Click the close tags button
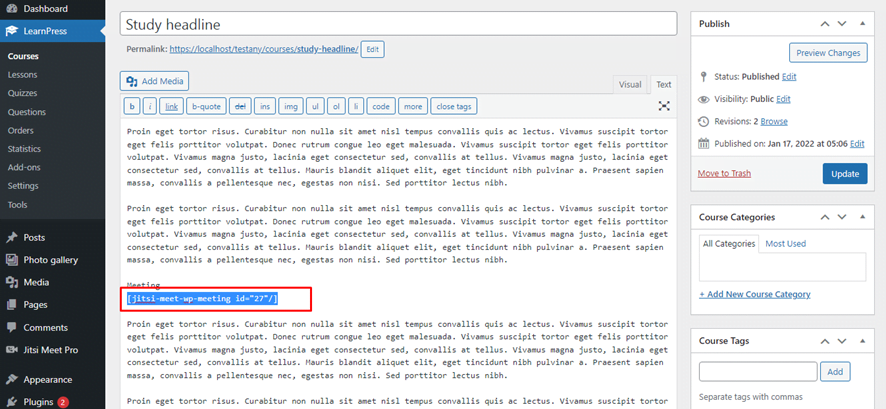 [x=454, y=106]
